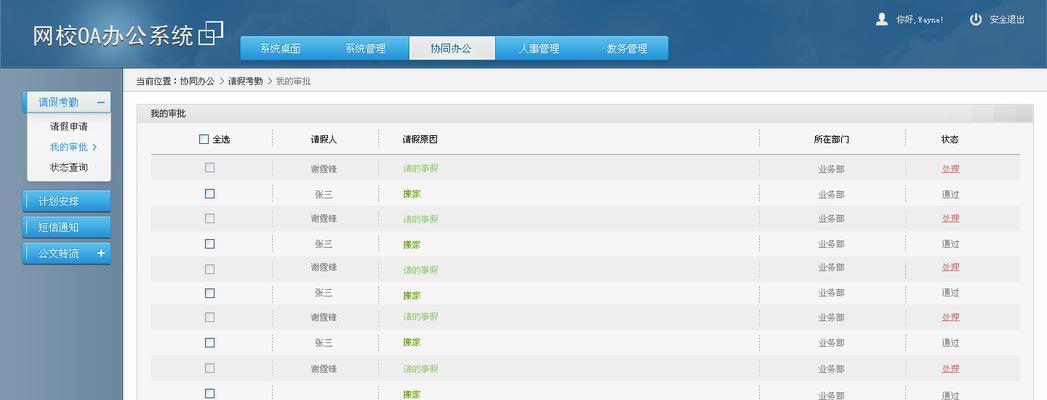Screen dimensions: 1047x400
Task: Click the third 处理 status link
Action: click(x=950, y=267)
